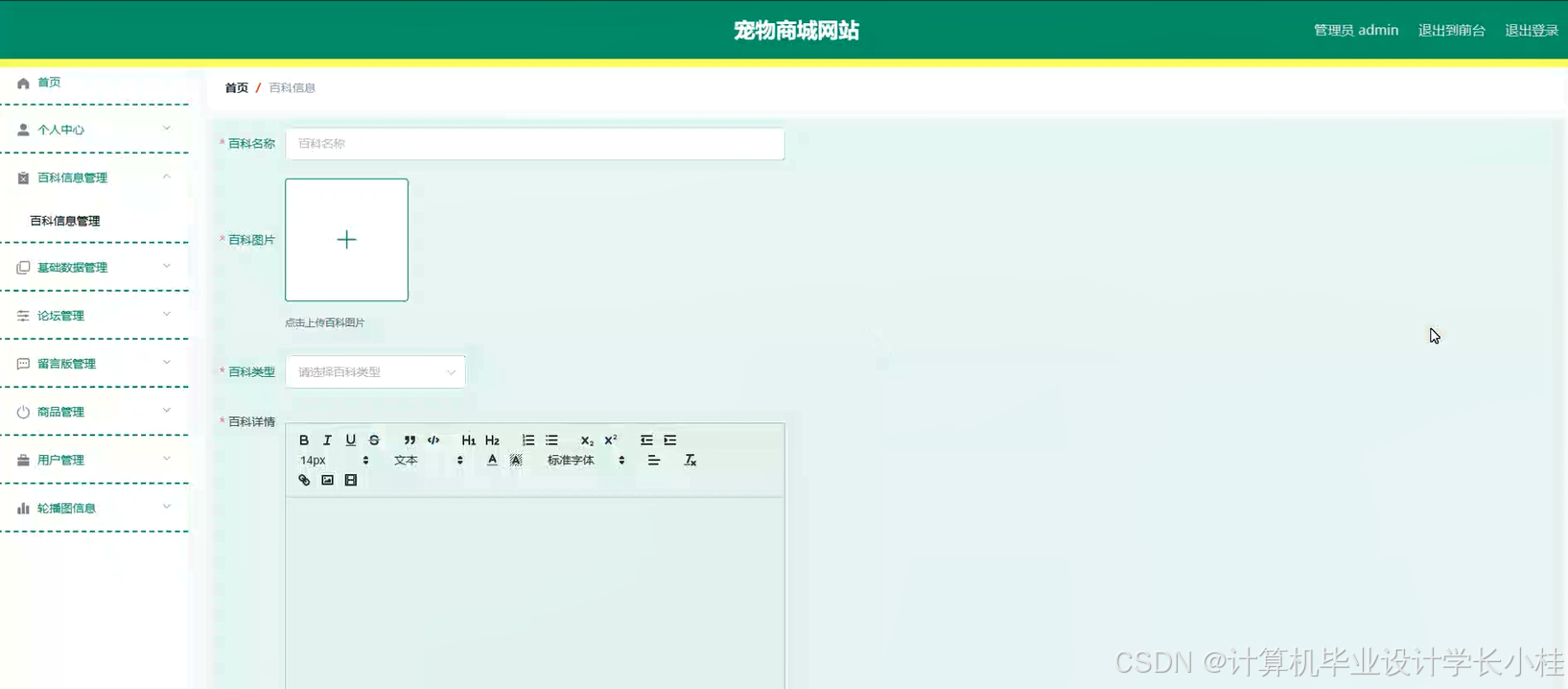This screenshot has height=689, width=1568.
Task: Collapse the 百科信息管理 menu chevron
Action: [x=167, y=177]
